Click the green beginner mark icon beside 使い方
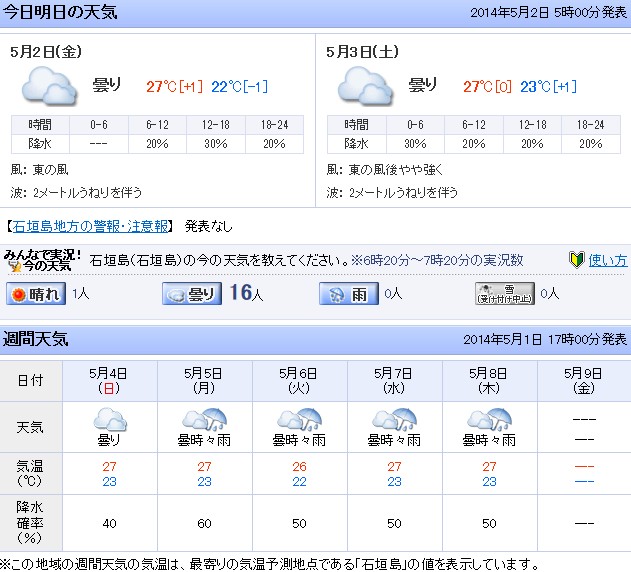Viewport: 631px width, 572px height. (576, 260)
